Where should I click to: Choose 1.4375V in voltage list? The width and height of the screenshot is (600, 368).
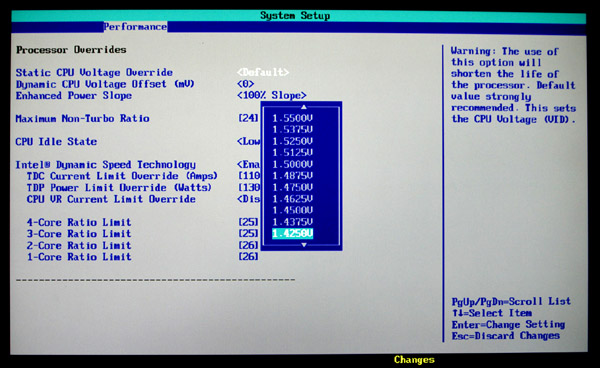point(292,222)
